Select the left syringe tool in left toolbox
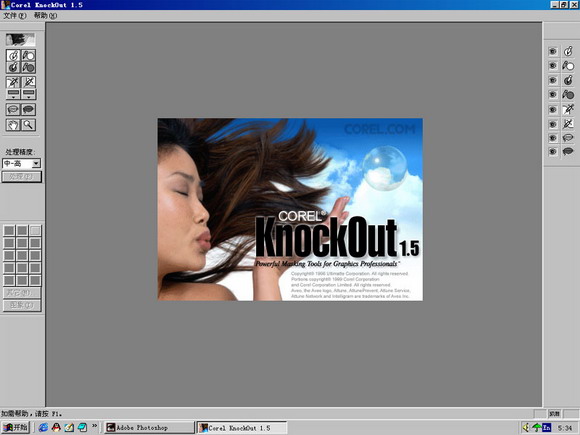The height and width of the screenshot is (435, 580). click(x=13, y=82)
